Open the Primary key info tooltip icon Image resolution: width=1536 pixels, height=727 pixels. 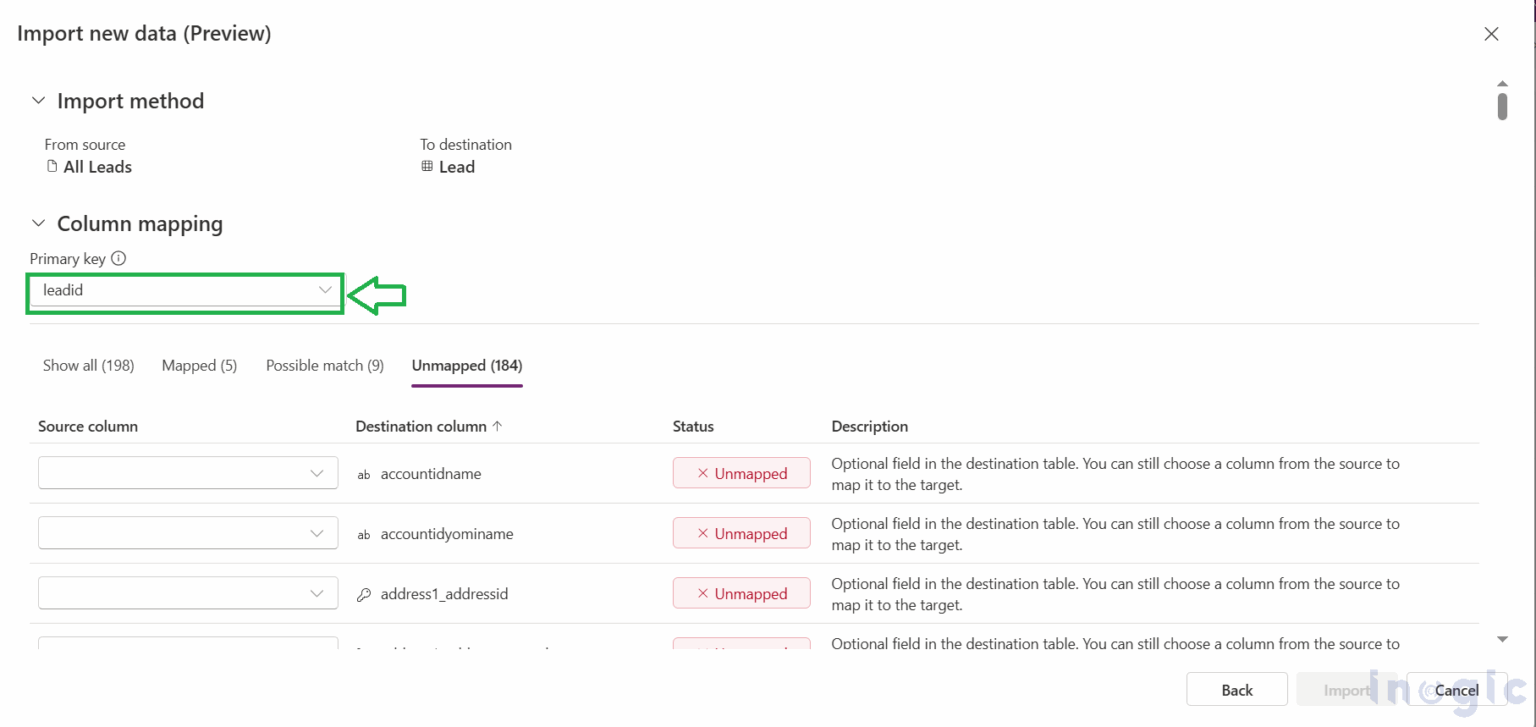click(119, 258)
